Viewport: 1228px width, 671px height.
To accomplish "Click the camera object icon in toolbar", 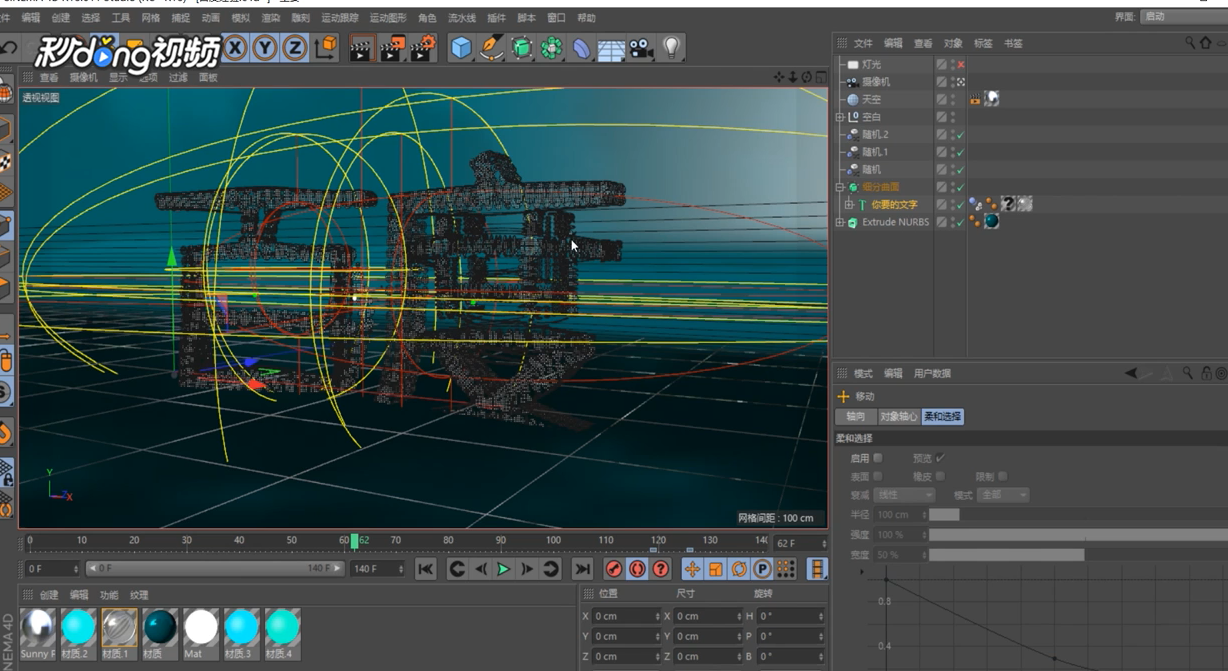I will (641, 48).
